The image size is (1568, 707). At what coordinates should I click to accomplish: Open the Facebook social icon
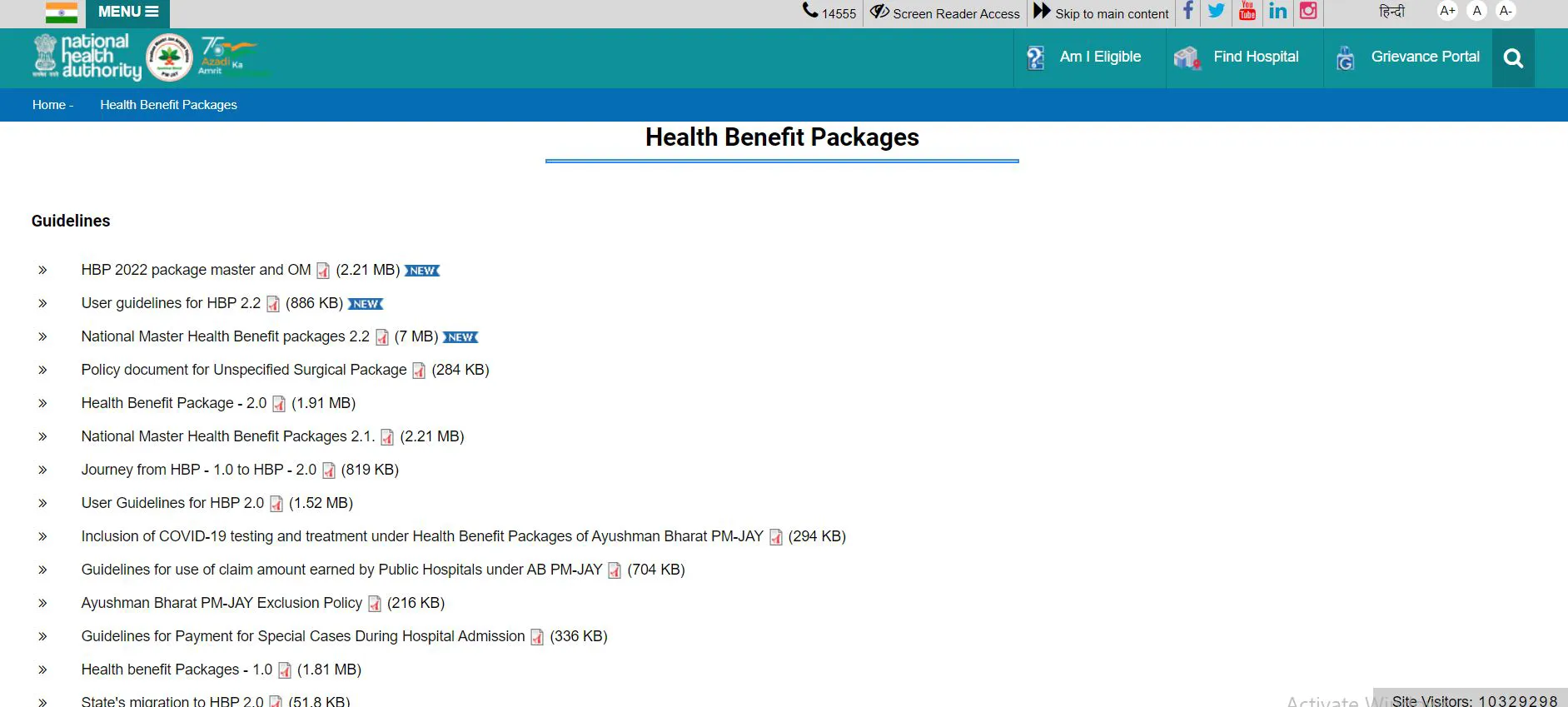tap(1187, 12)
